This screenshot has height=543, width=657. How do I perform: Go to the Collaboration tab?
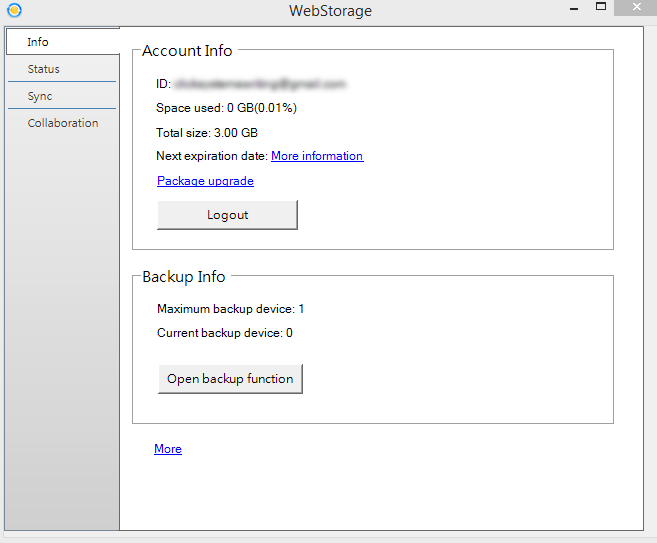tap(62, 123)
